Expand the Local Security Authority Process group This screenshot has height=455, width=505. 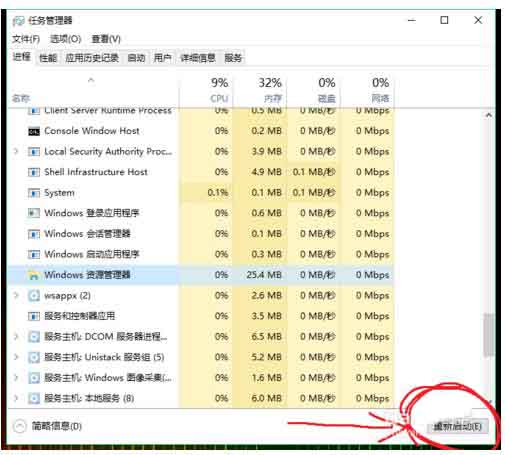coord(16,152)
